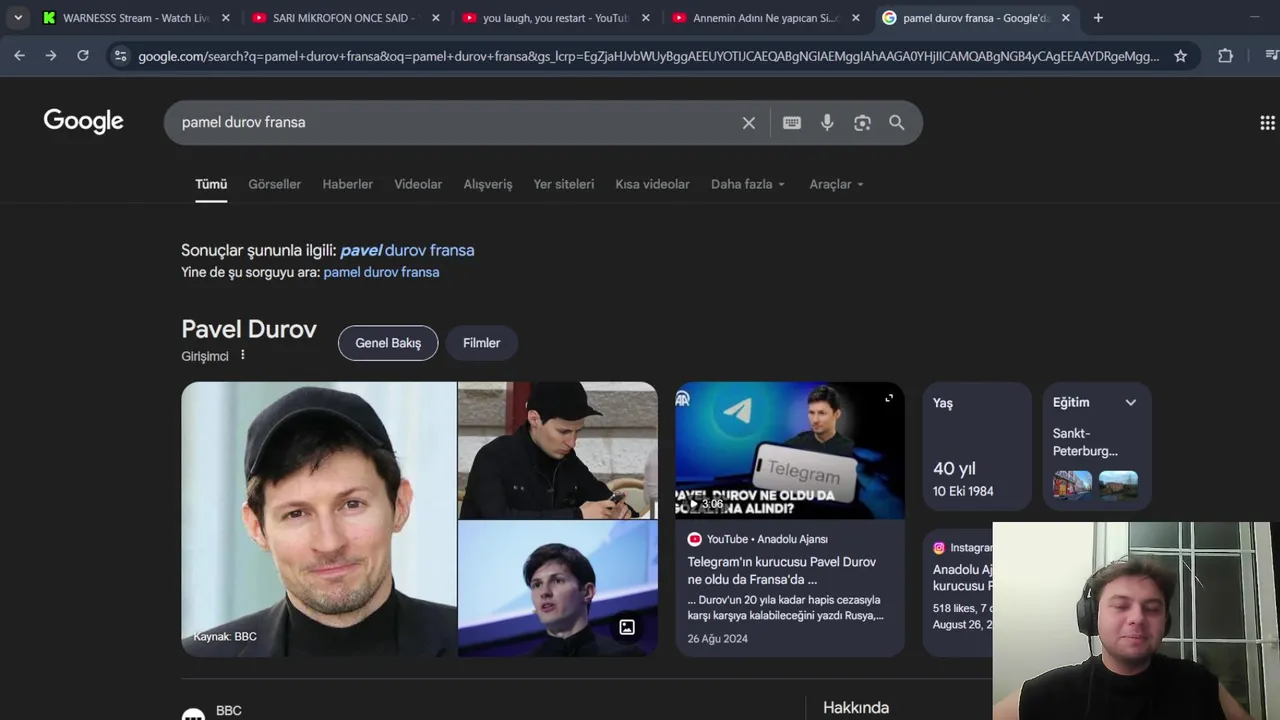Click the Genel Bakış button
The height and width of the screenshot is (720, 1280).
(388, 343)
